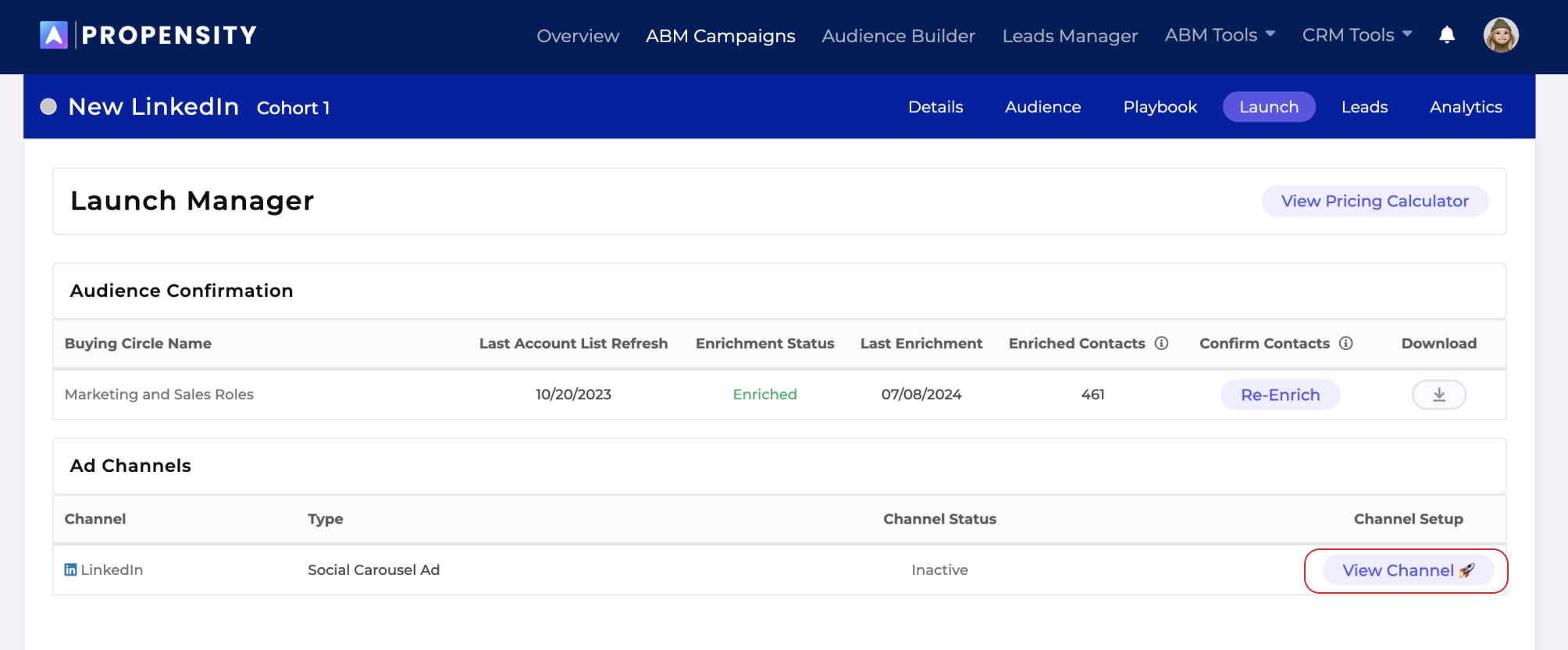Click the gray campaign status dot
Viewport: 1568px width, 650px height.
pyautogui.click(x=48, y=106)
